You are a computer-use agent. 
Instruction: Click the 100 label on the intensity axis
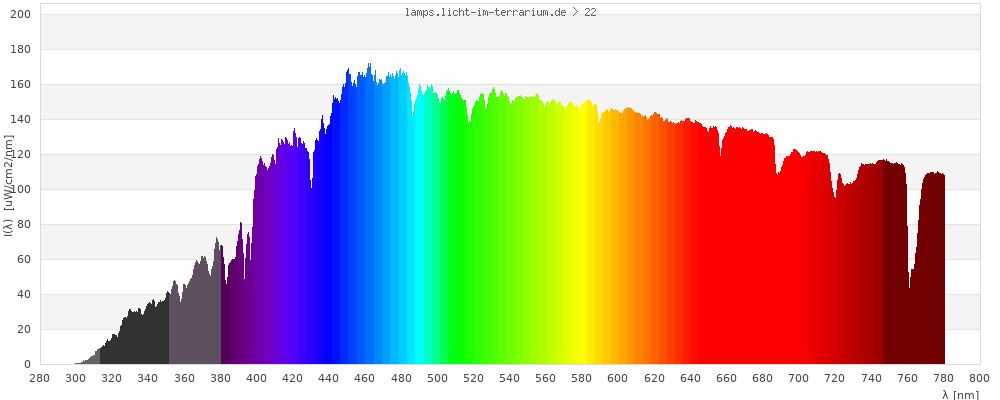(22, 189)
